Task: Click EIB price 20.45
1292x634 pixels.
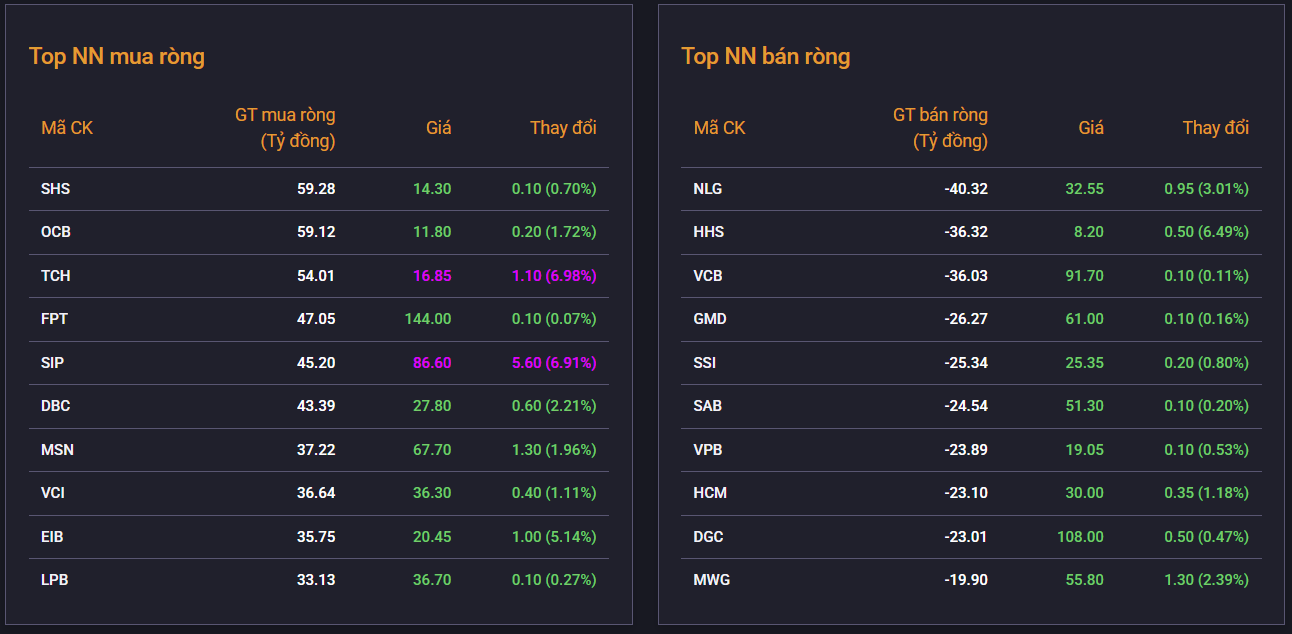Action: click(432, 536)
